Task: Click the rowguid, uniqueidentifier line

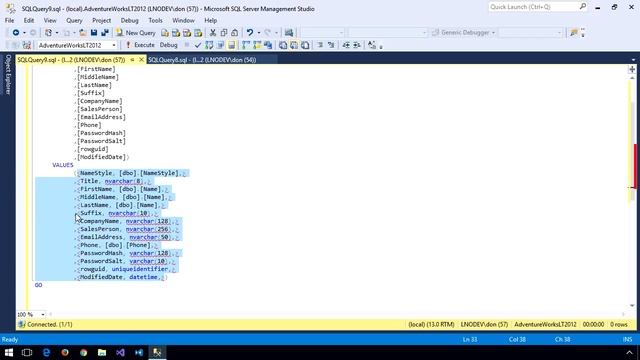Action: pyautogui.click(x=126, y=269)
